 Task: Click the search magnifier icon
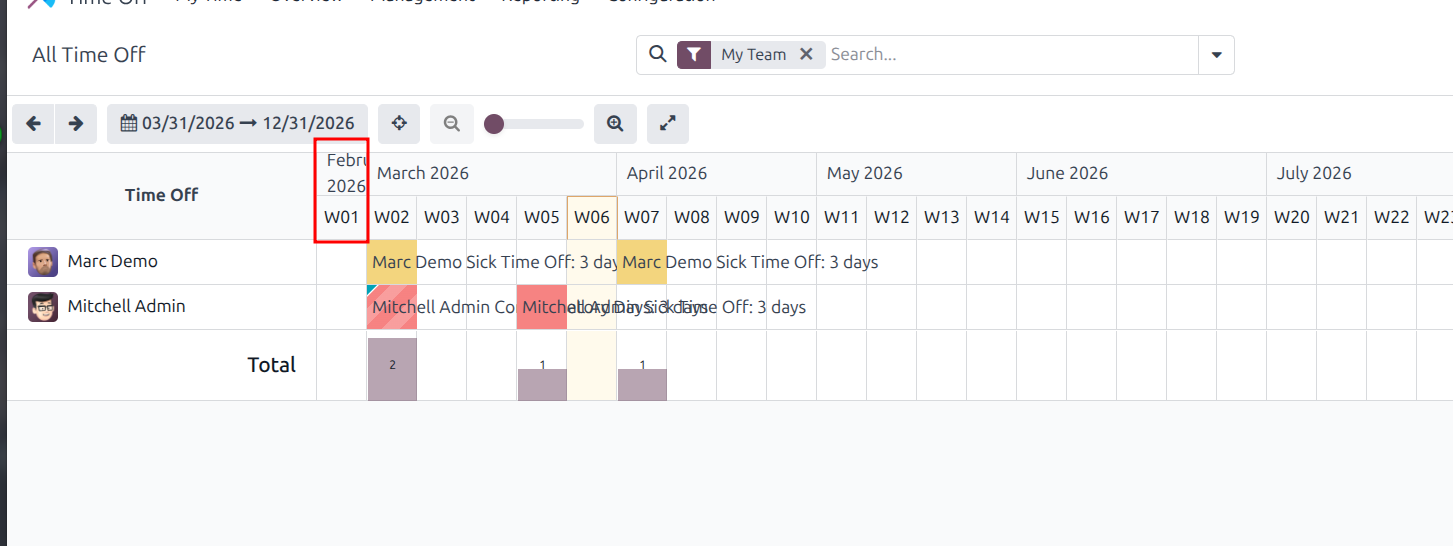pyautogui.click(x=657, y=54)
